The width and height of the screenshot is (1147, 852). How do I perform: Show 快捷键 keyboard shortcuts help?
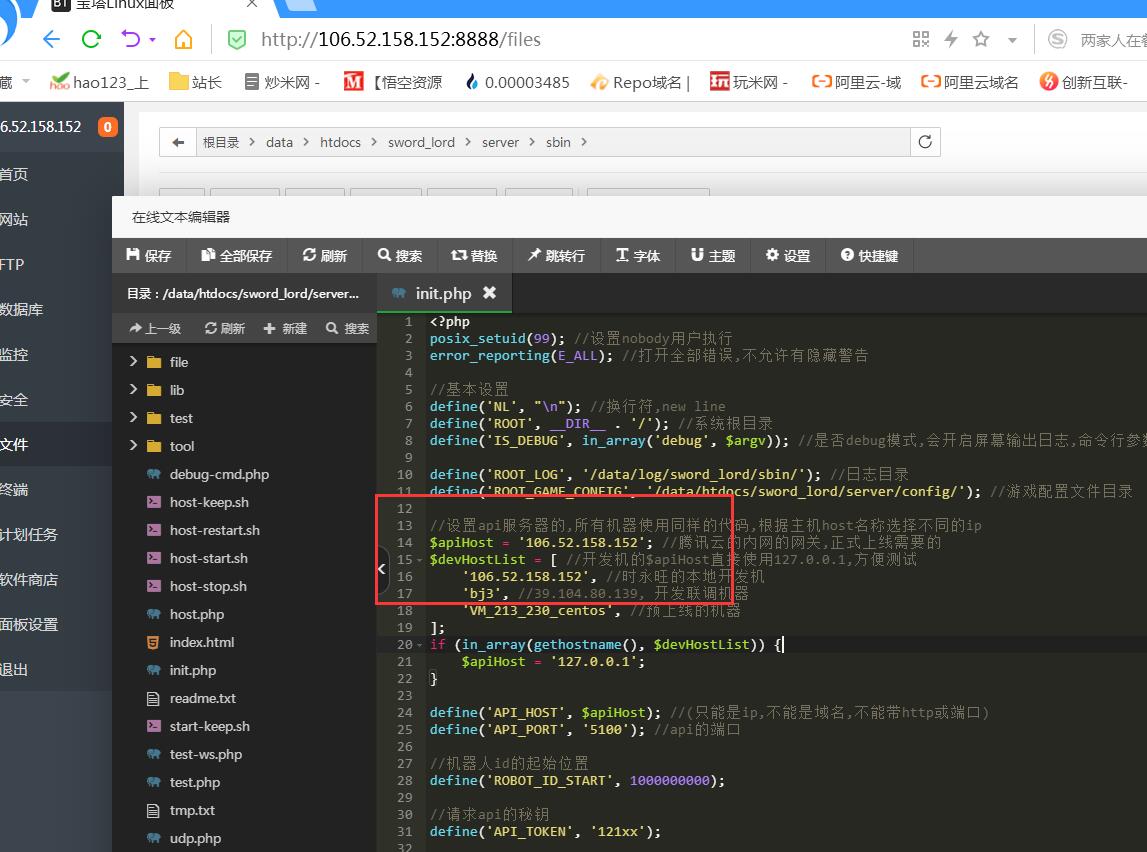pyautogui.click(x=869, y=256)
